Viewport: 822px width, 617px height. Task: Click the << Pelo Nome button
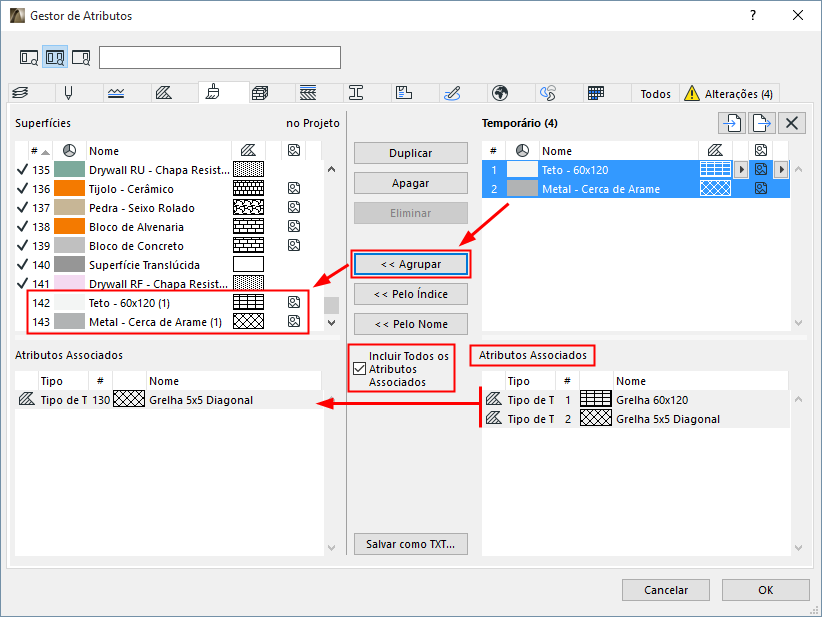(410, 324)
